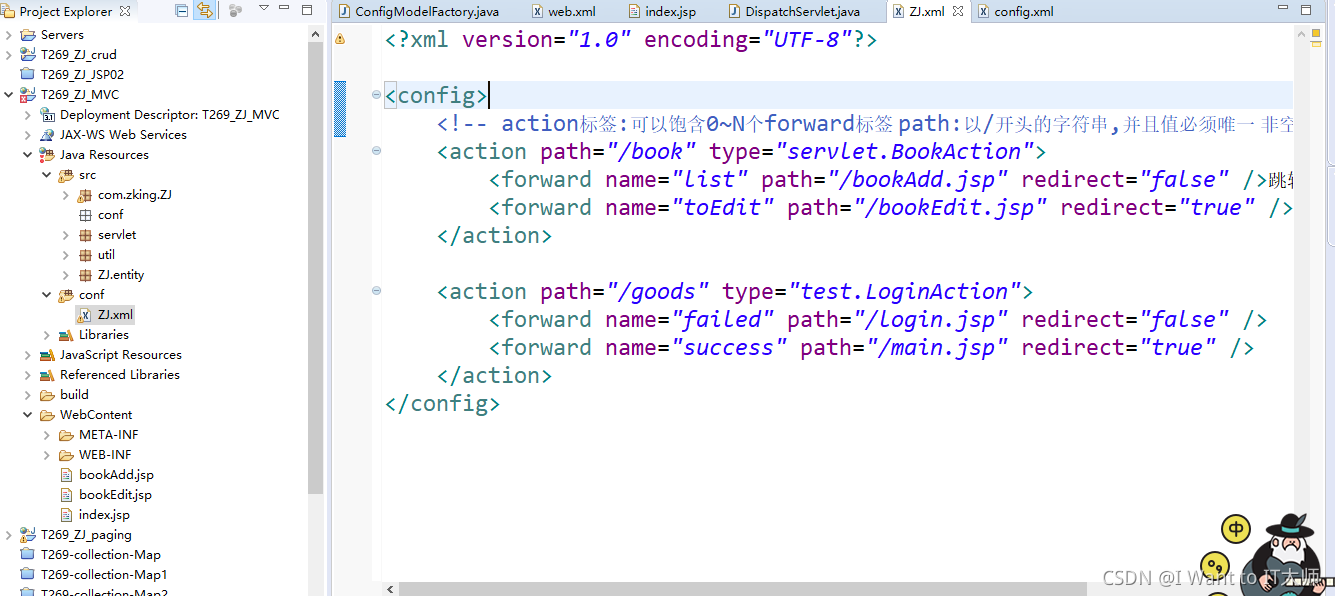Image resolution: width=1335 pixels, height=596 pixels.
Task: Close the Project Explorer view tab
Action: pos(125,11)
